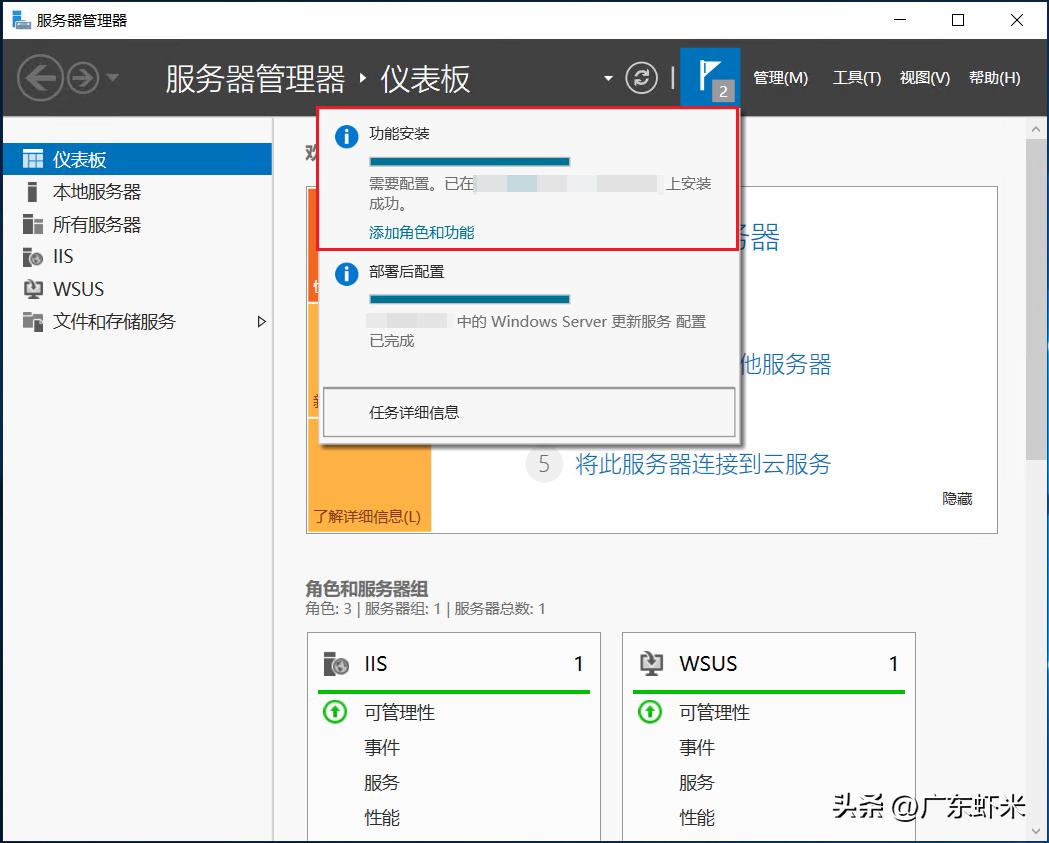
Task: Click the WSUS monitor icon on its tile
Action: click(x=654, y=663)
